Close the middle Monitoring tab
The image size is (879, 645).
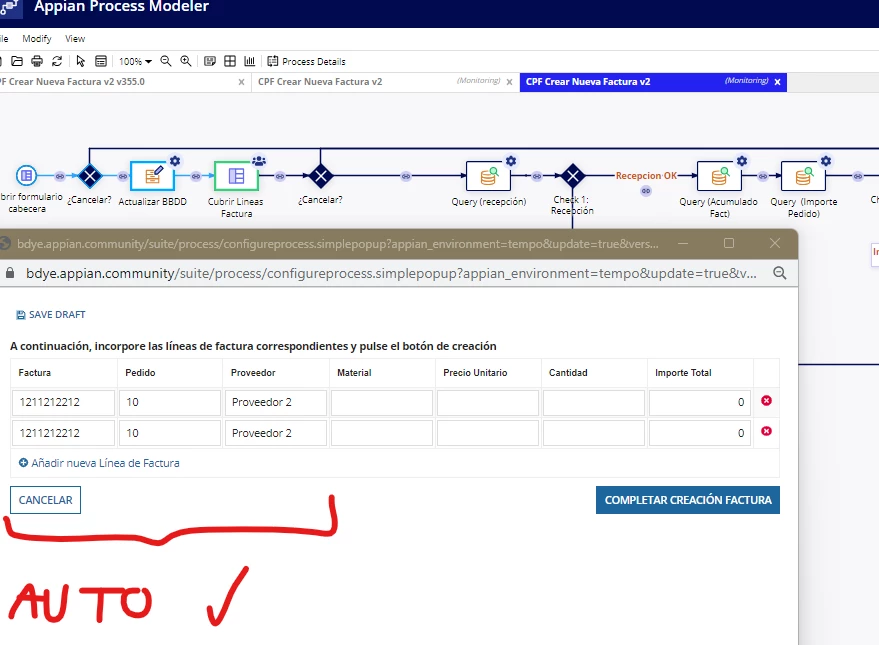(509, 82)
